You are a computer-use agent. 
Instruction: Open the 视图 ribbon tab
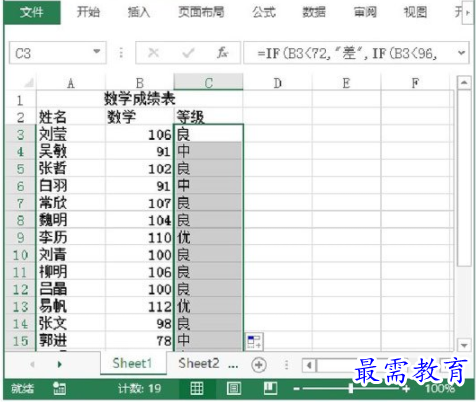pos(415,12)
